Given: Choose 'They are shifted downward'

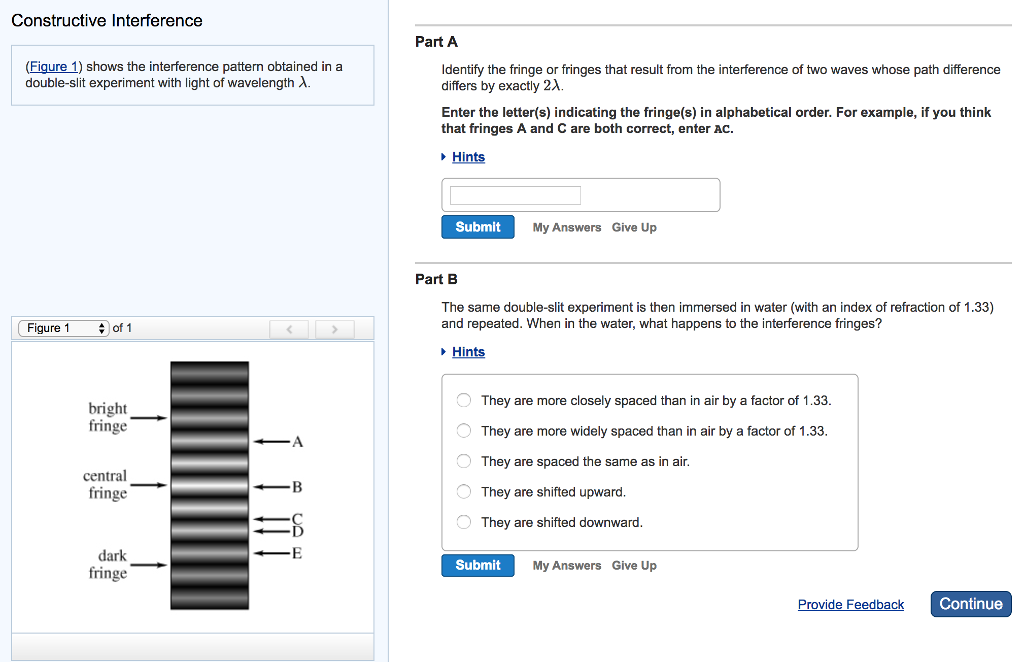Looking at the screenshot, I should [x=464, y=521].
